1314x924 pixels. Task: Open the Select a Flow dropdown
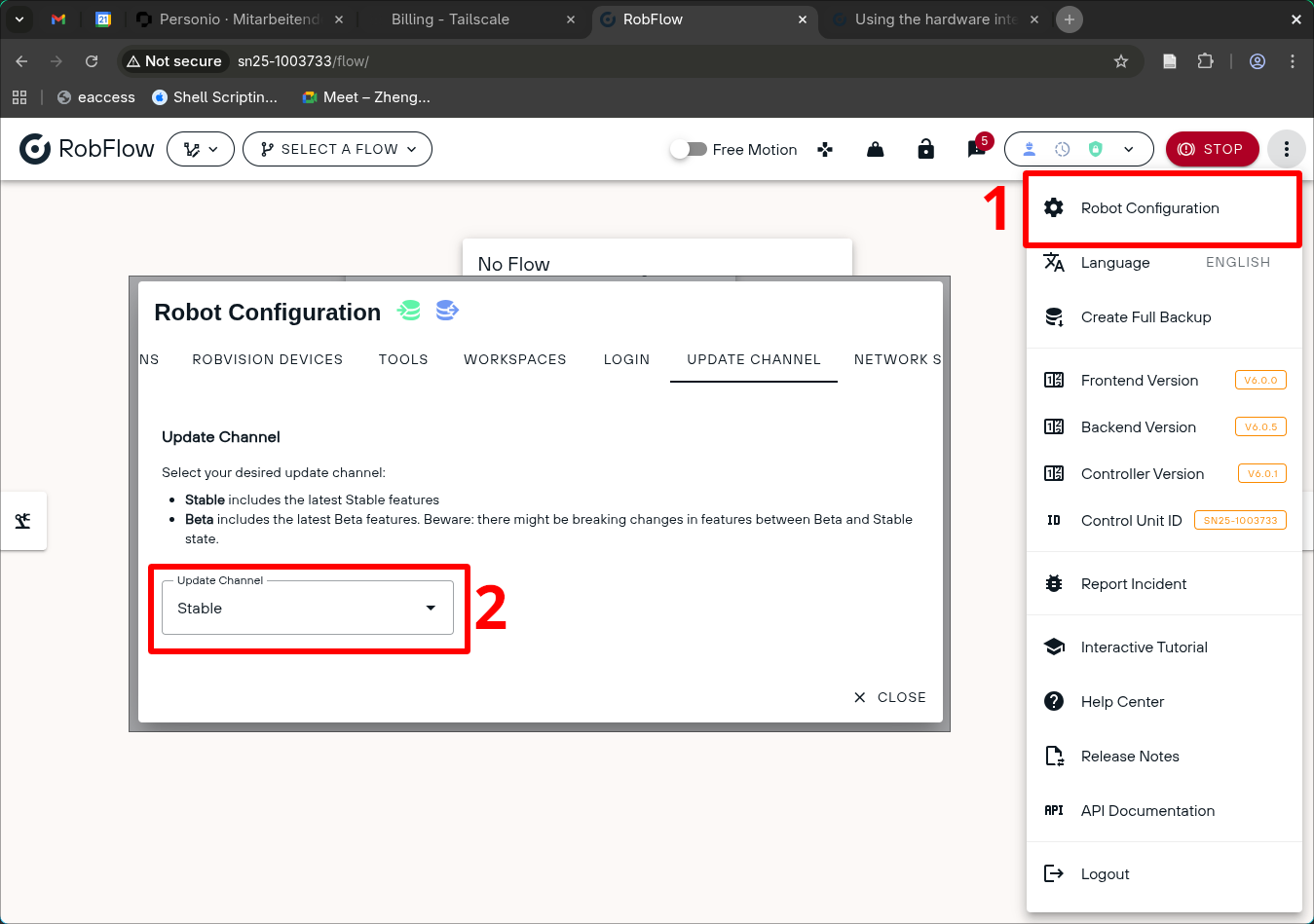[337, 149]
